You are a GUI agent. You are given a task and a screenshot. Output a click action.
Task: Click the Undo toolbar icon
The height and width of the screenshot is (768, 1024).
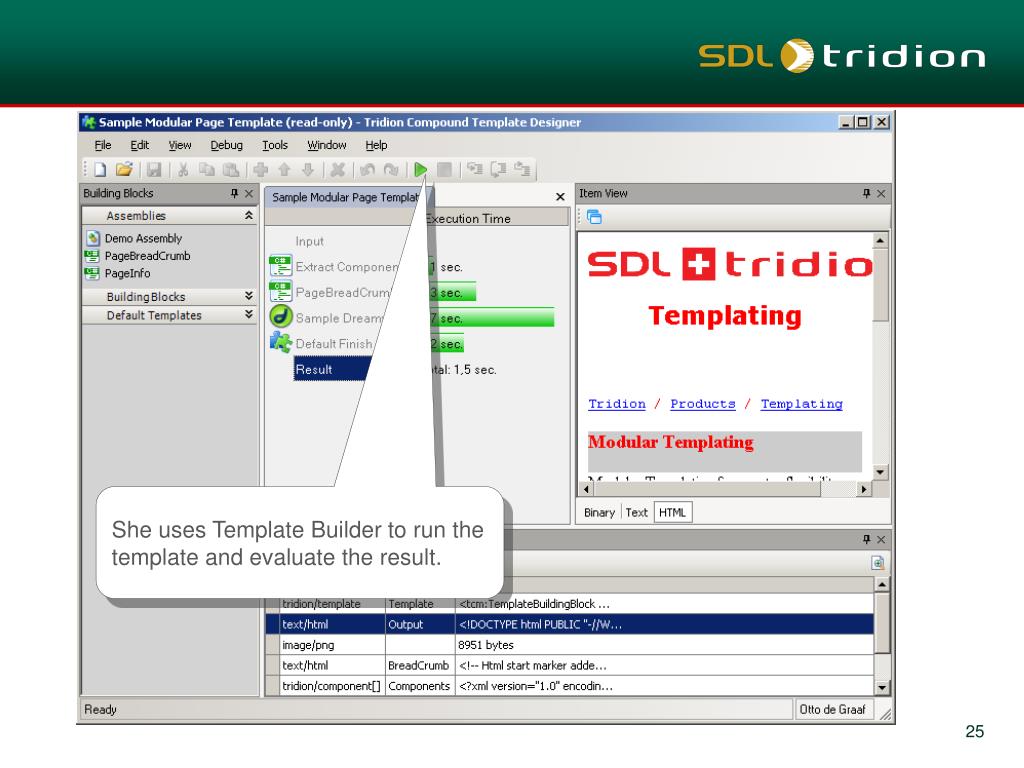(x=367, y=170)
